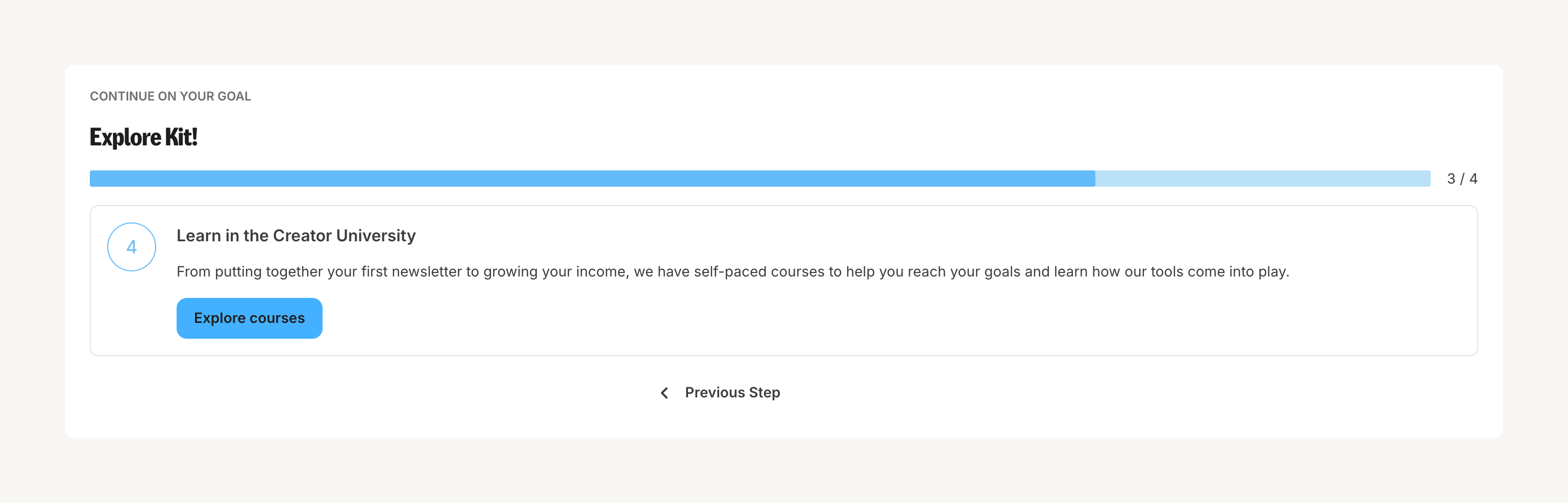This screenshot has width=1568, height=503.
Task: Select the step 4 circle icon
Action: click(x=132, y=247)
